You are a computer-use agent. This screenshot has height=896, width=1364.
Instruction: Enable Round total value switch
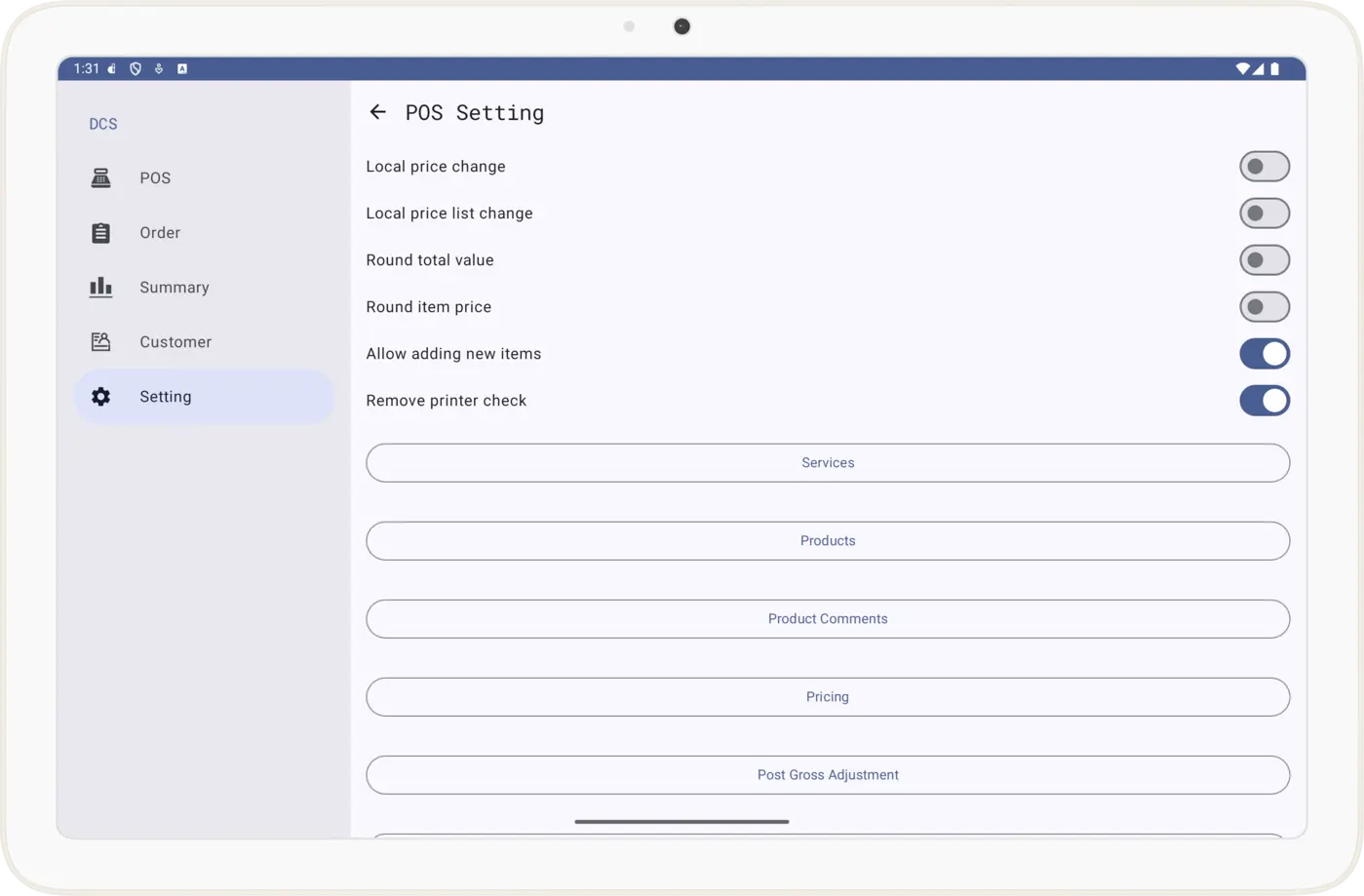click(1264, 260)
